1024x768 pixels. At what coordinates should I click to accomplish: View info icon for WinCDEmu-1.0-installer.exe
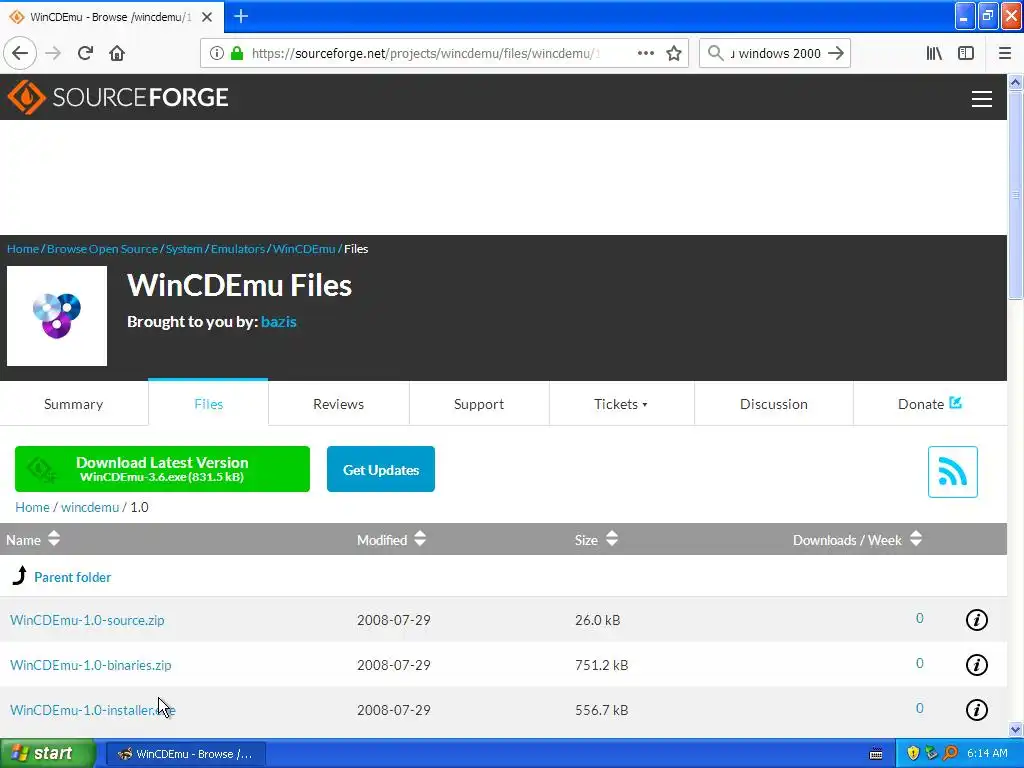coord(976,710)
